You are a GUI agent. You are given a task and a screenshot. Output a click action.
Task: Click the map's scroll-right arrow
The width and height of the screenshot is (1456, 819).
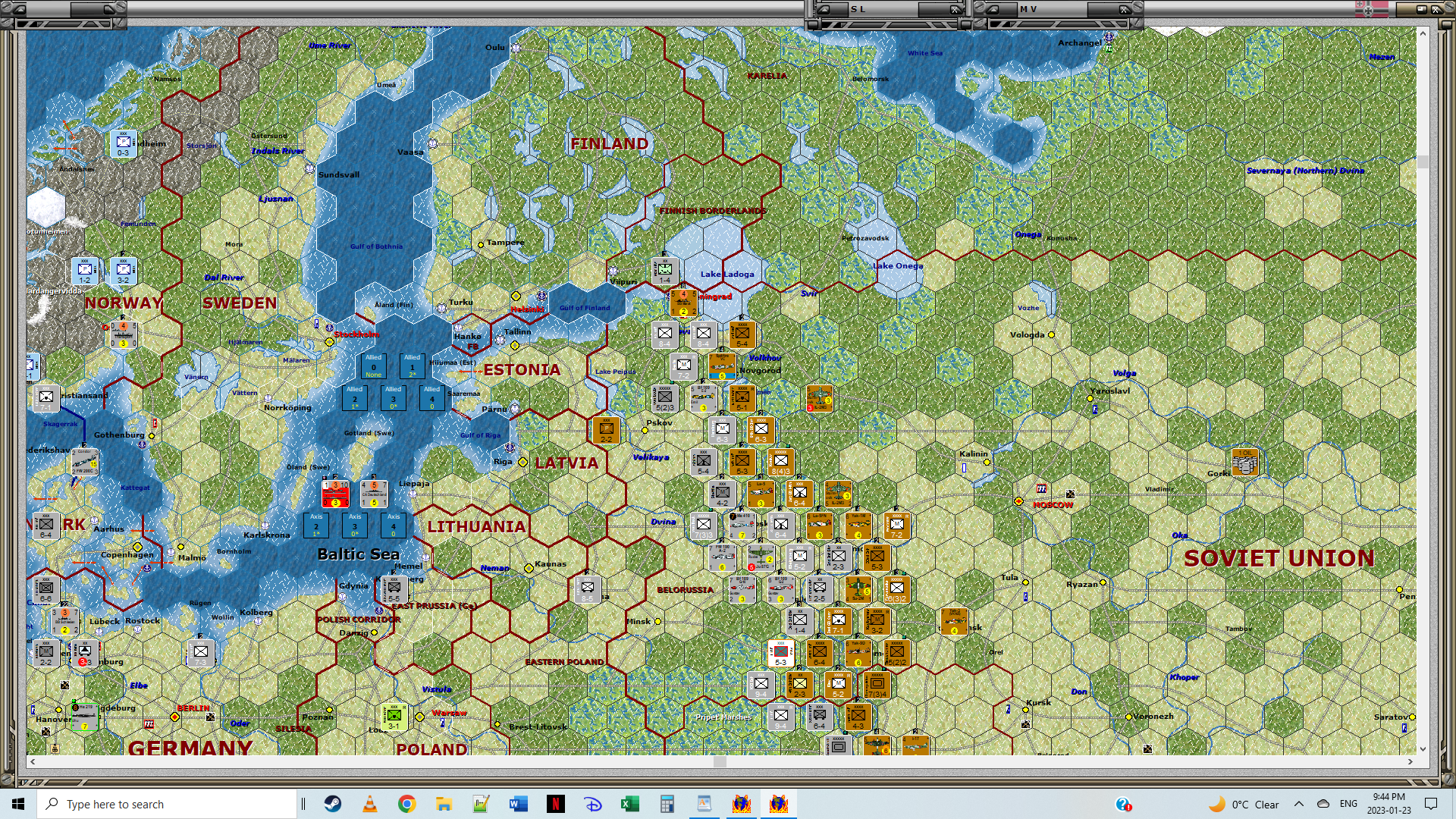pyautogui.click(x=1410, y=761)
